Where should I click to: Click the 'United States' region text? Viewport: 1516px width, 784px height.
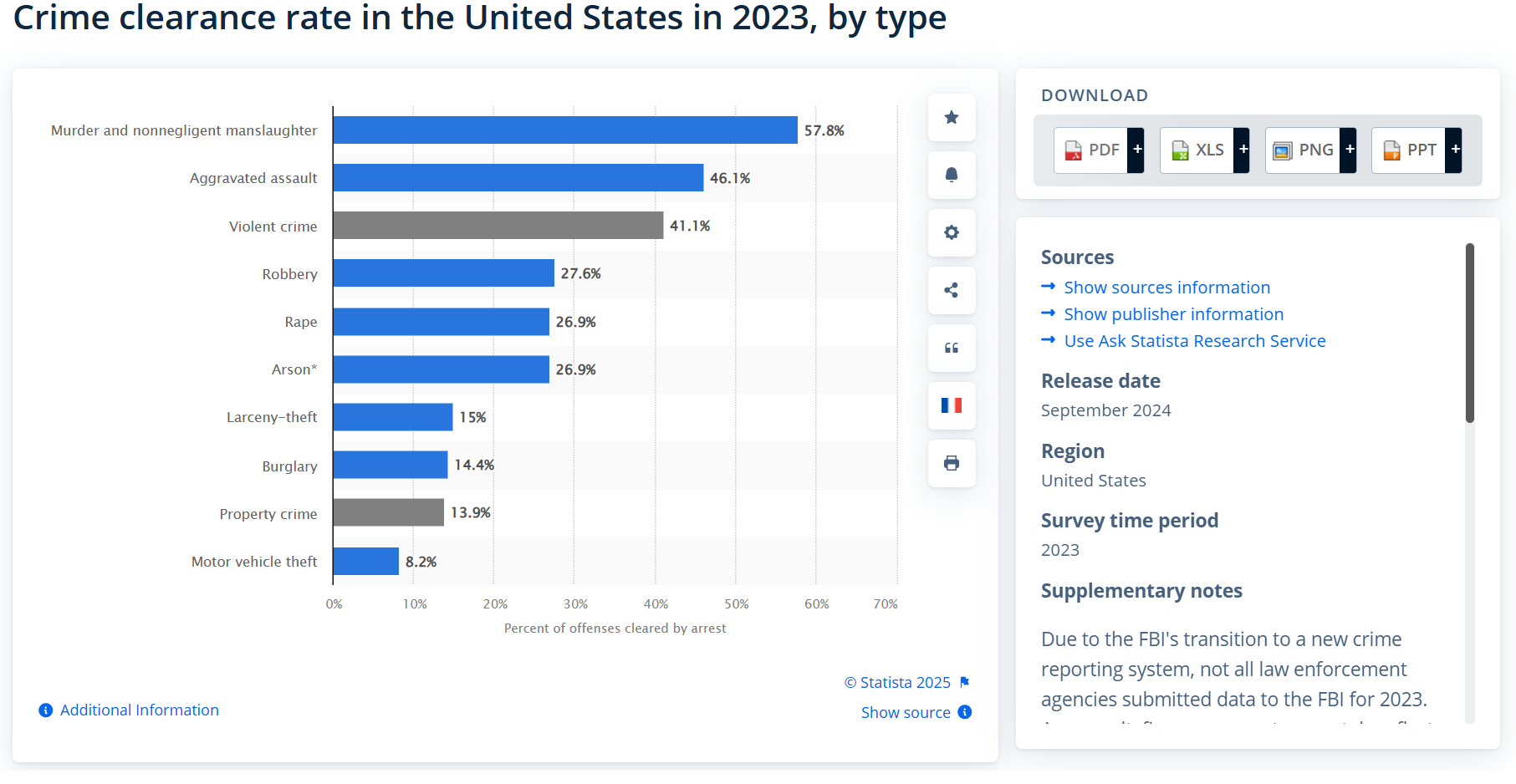tap(1093, 481)
